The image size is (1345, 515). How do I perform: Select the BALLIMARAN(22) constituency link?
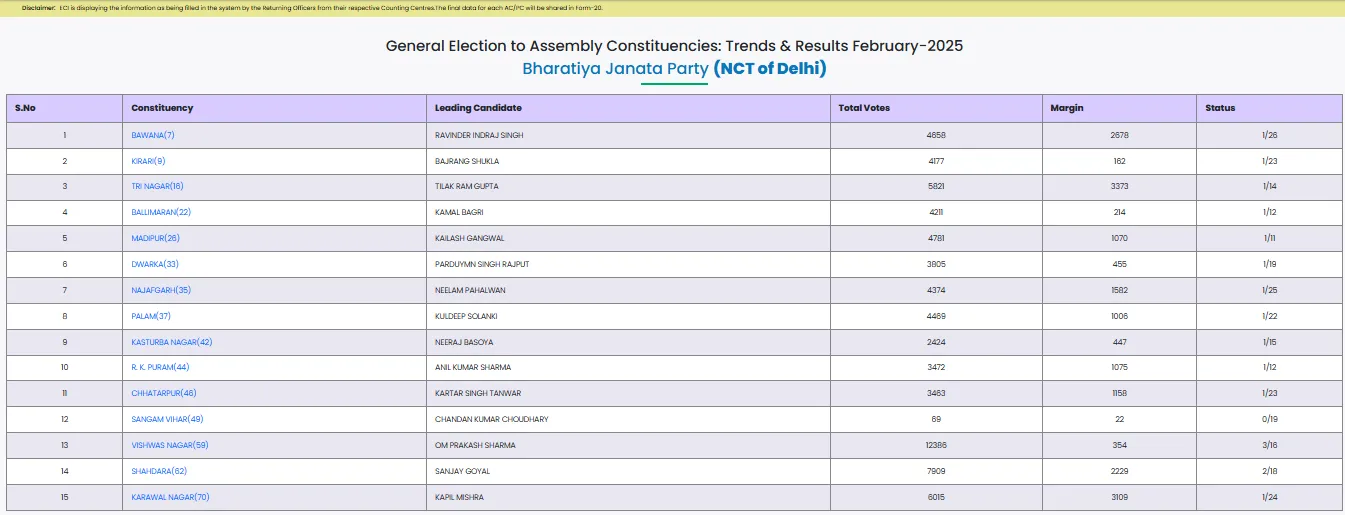(161, 212)
